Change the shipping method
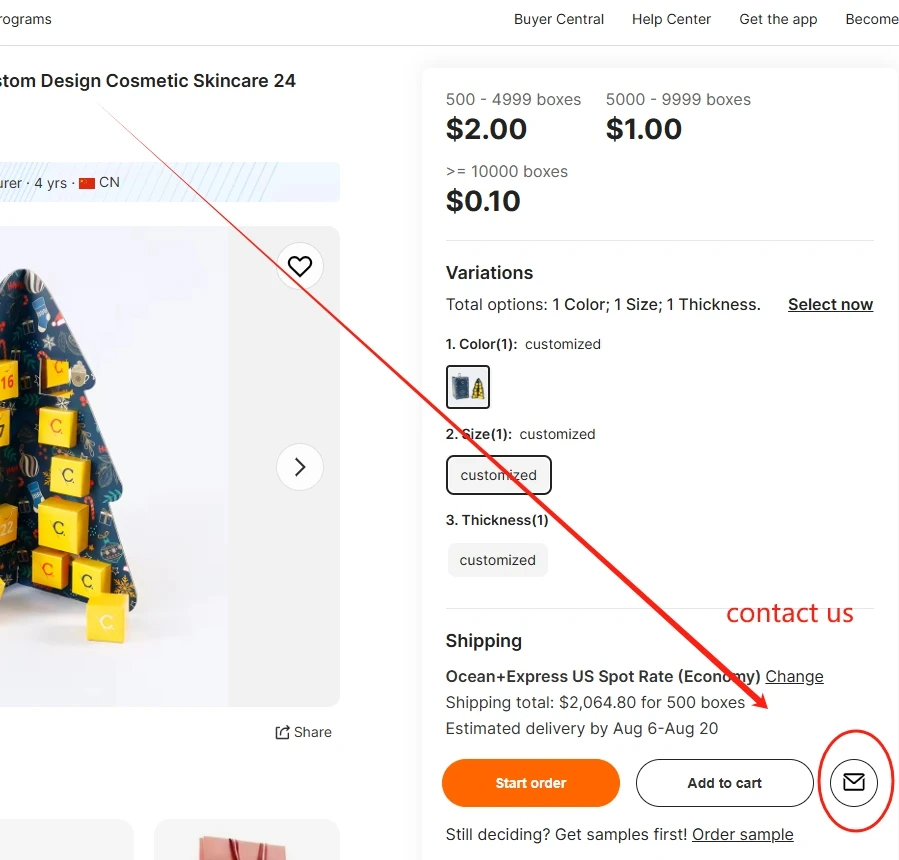The width and height of the screenshot is (899, 860). pyautogui.click(x=794, y=676)
